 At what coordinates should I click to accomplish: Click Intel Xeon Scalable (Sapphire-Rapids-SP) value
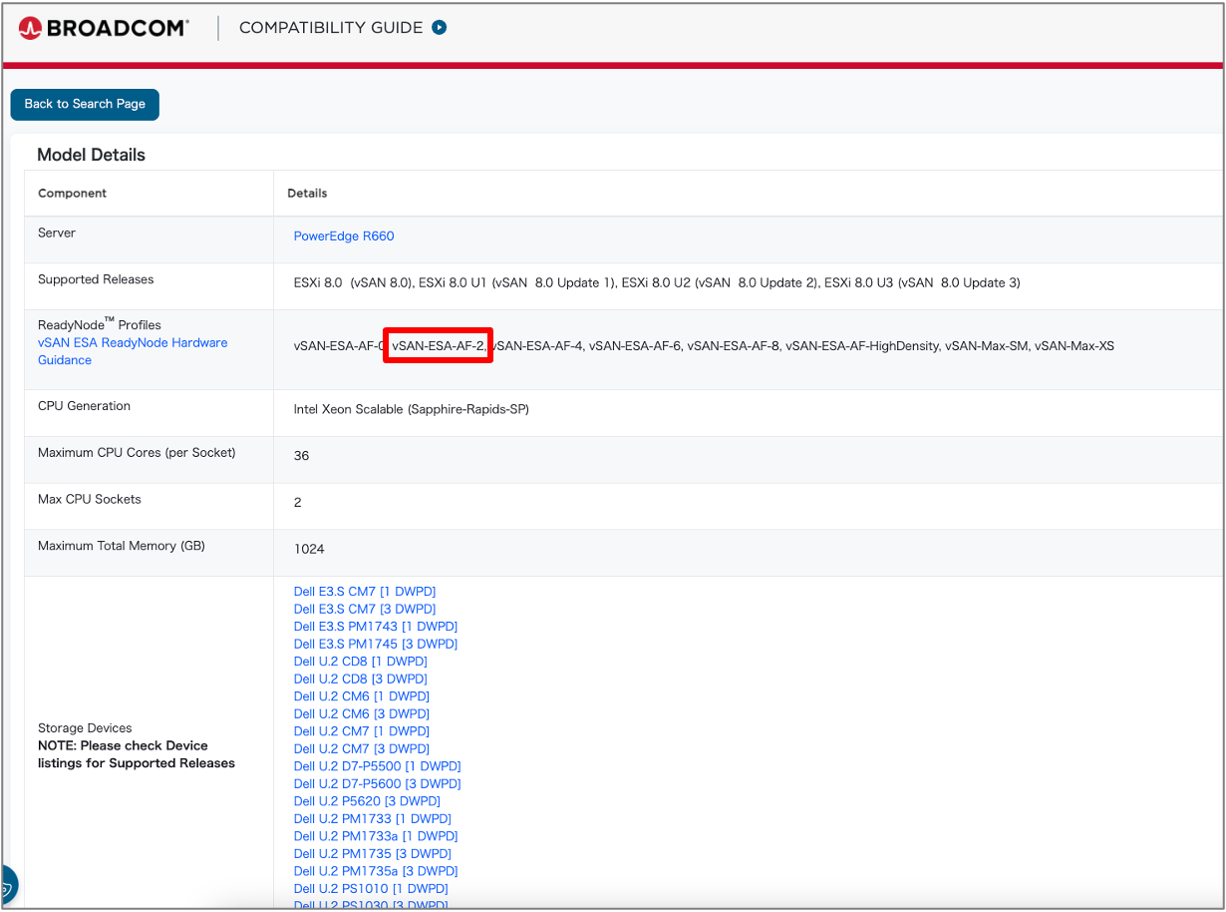point(411,410)
